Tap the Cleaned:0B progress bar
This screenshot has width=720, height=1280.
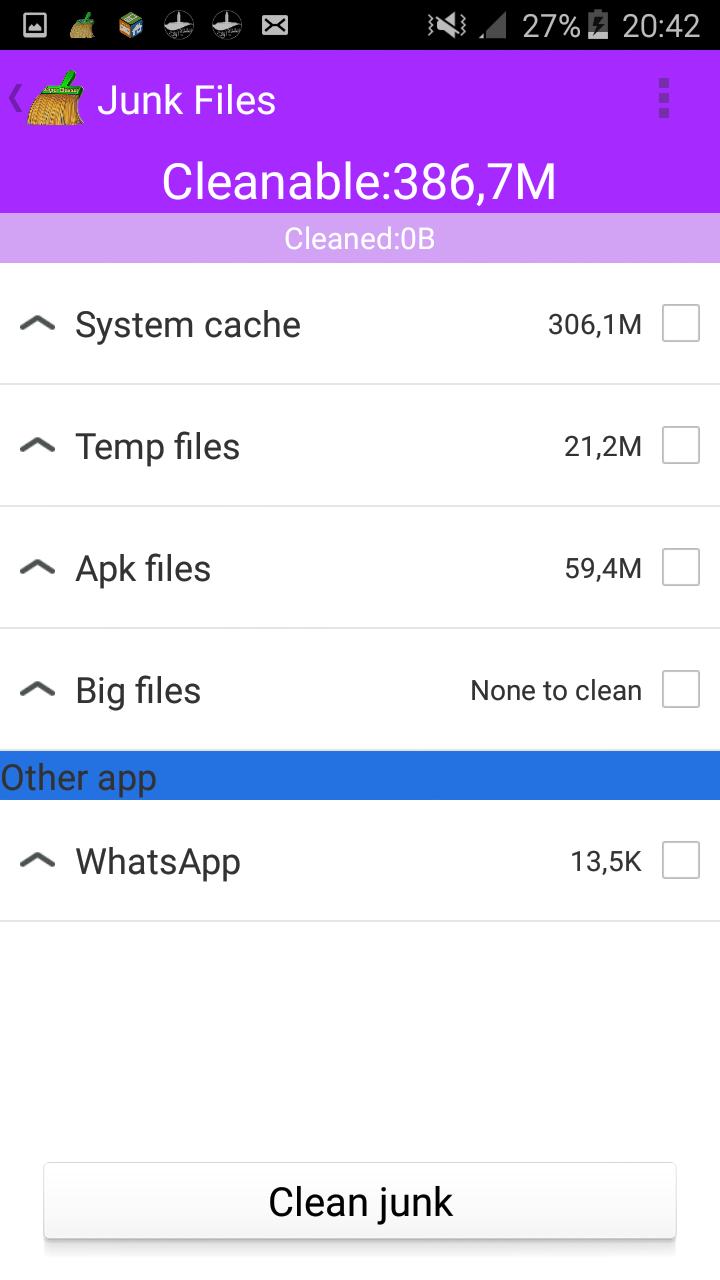[360, 238]
